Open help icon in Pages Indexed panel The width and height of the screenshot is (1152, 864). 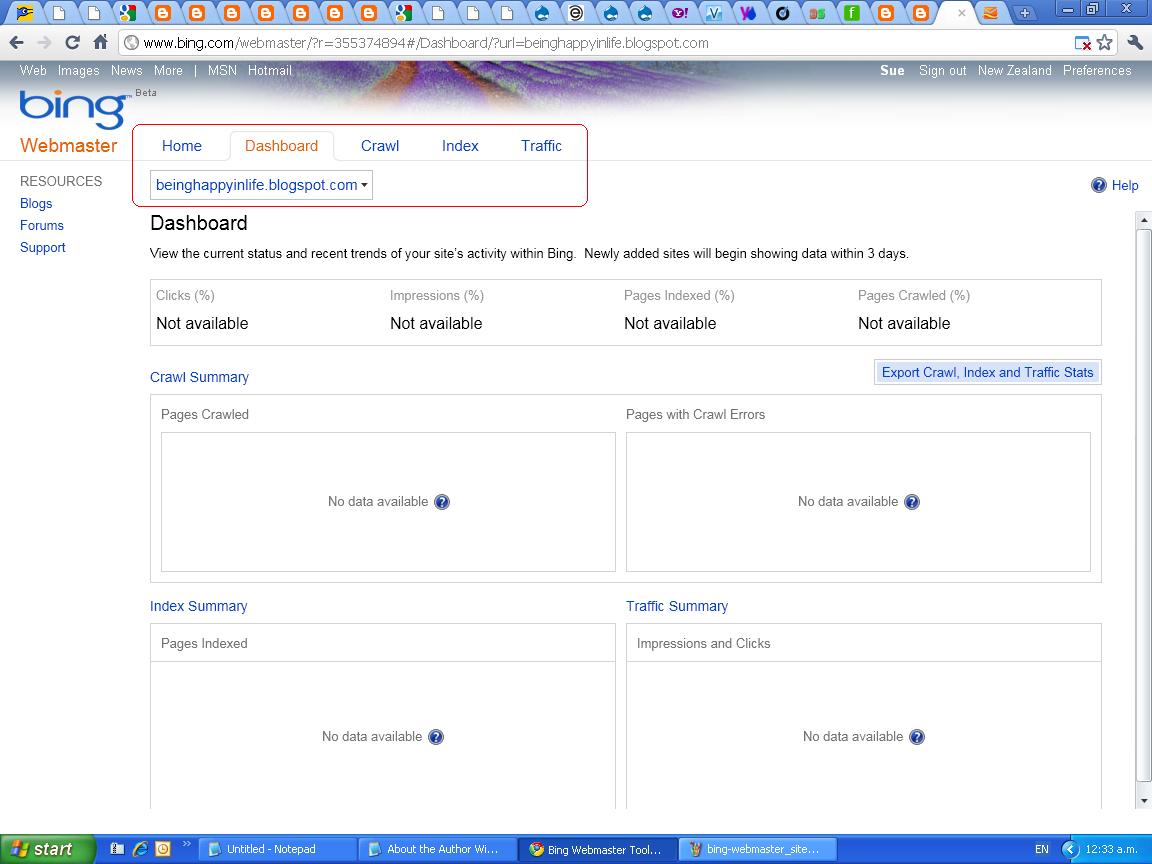coord(436,737)
